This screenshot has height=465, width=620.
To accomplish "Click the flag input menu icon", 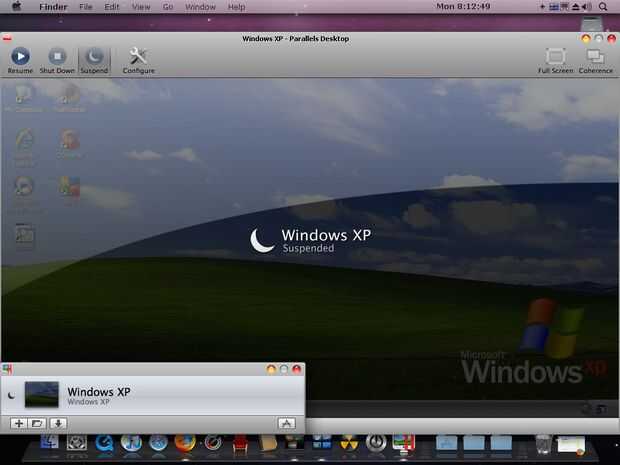I will [554, 7].
